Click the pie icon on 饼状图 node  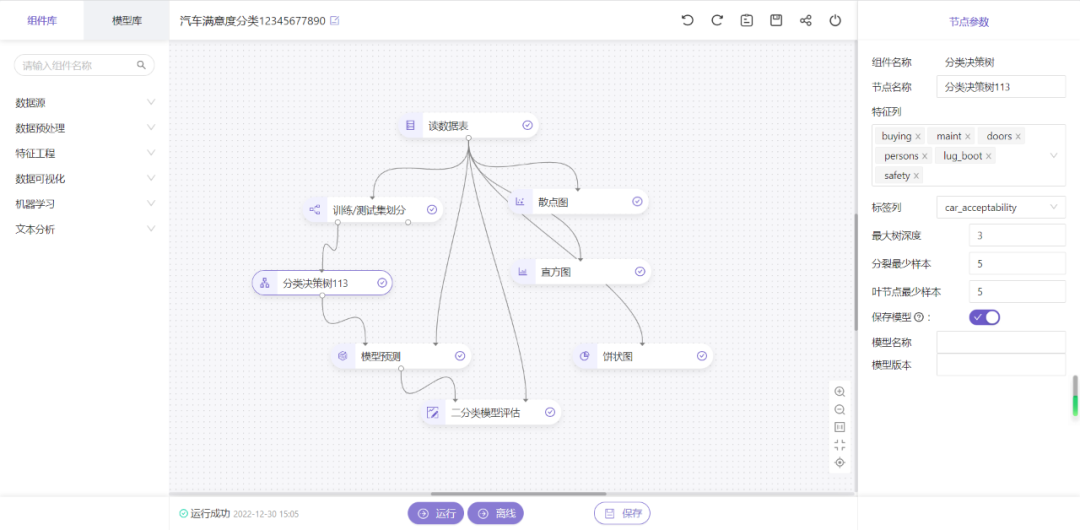585,356
